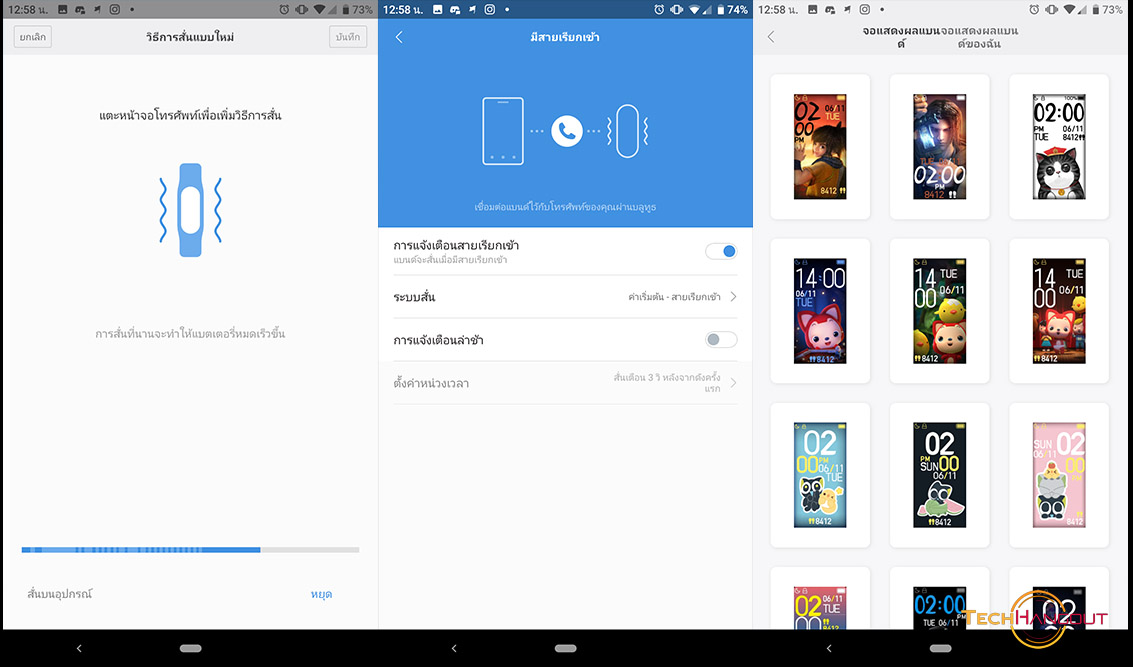The image size is (1133, 667).
Task: Tap the home pill below the incoming call screen
Action: click(x=566, y=648)
